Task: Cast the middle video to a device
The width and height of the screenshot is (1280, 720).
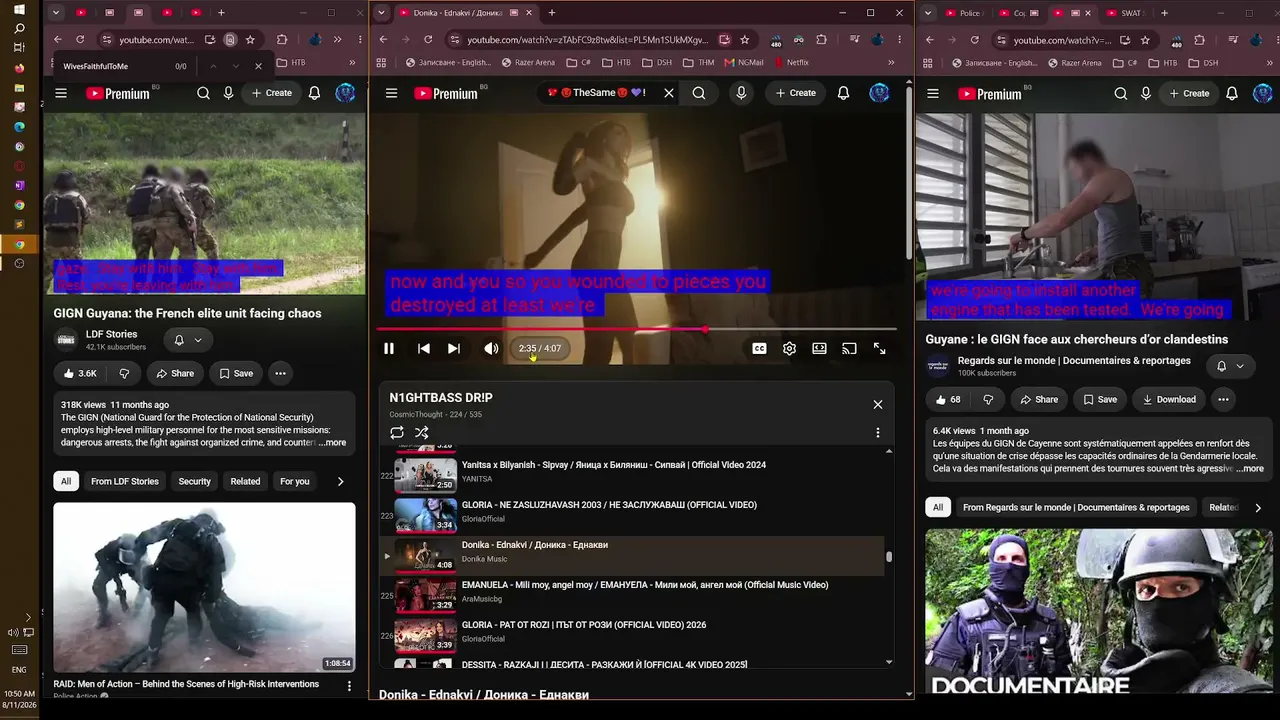Action: tap(850, 348)
